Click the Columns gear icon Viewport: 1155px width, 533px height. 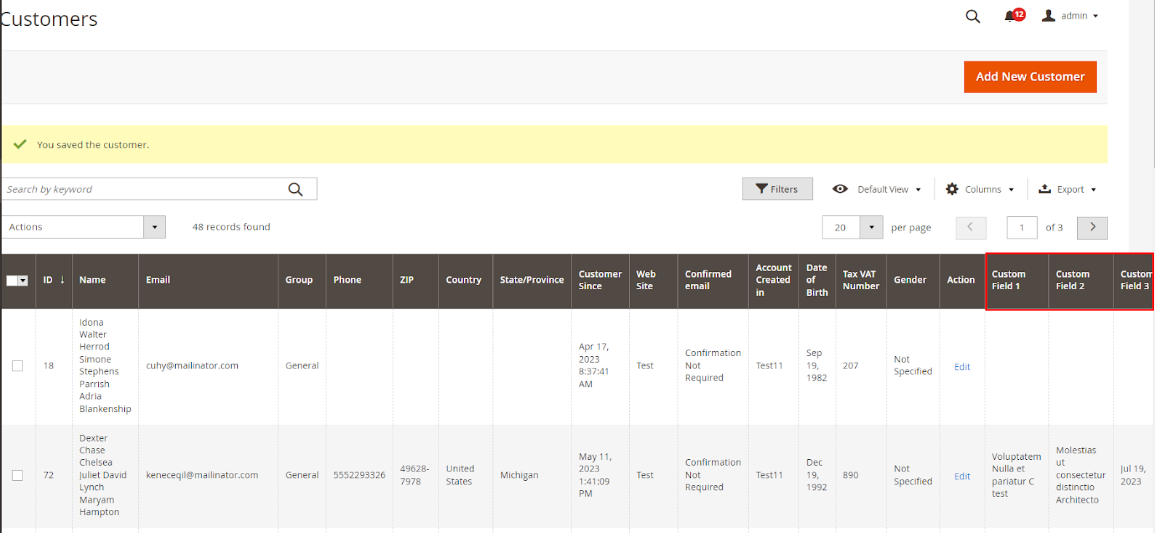point(952,189)
